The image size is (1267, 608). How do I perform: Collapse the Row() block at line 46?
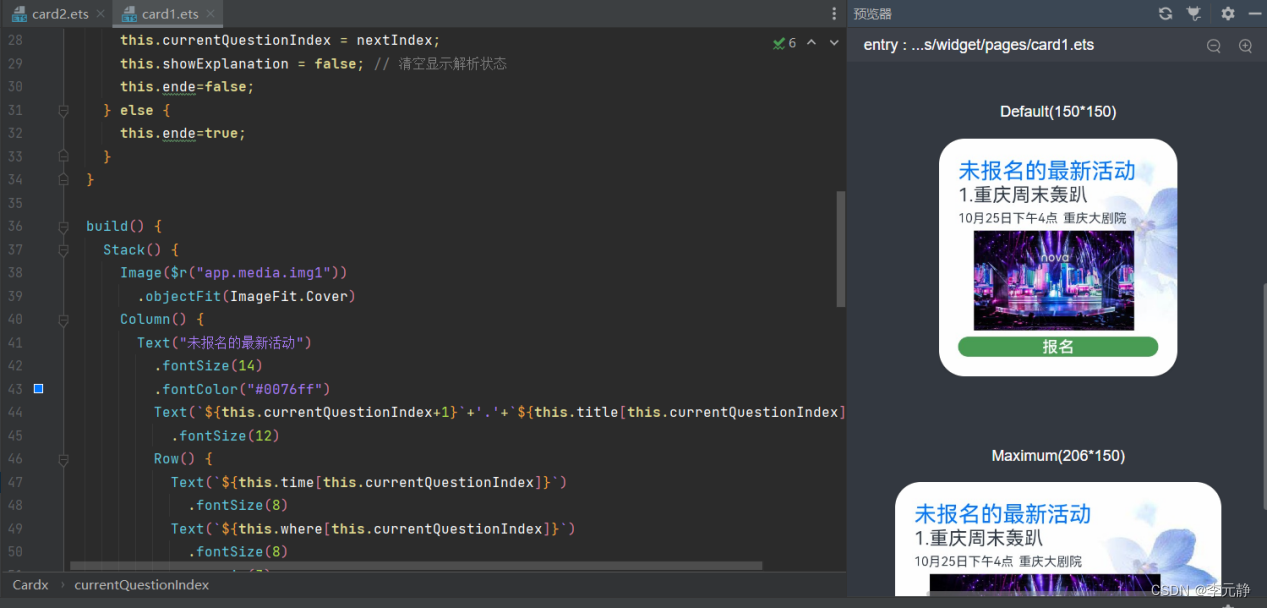coord(64,459)
